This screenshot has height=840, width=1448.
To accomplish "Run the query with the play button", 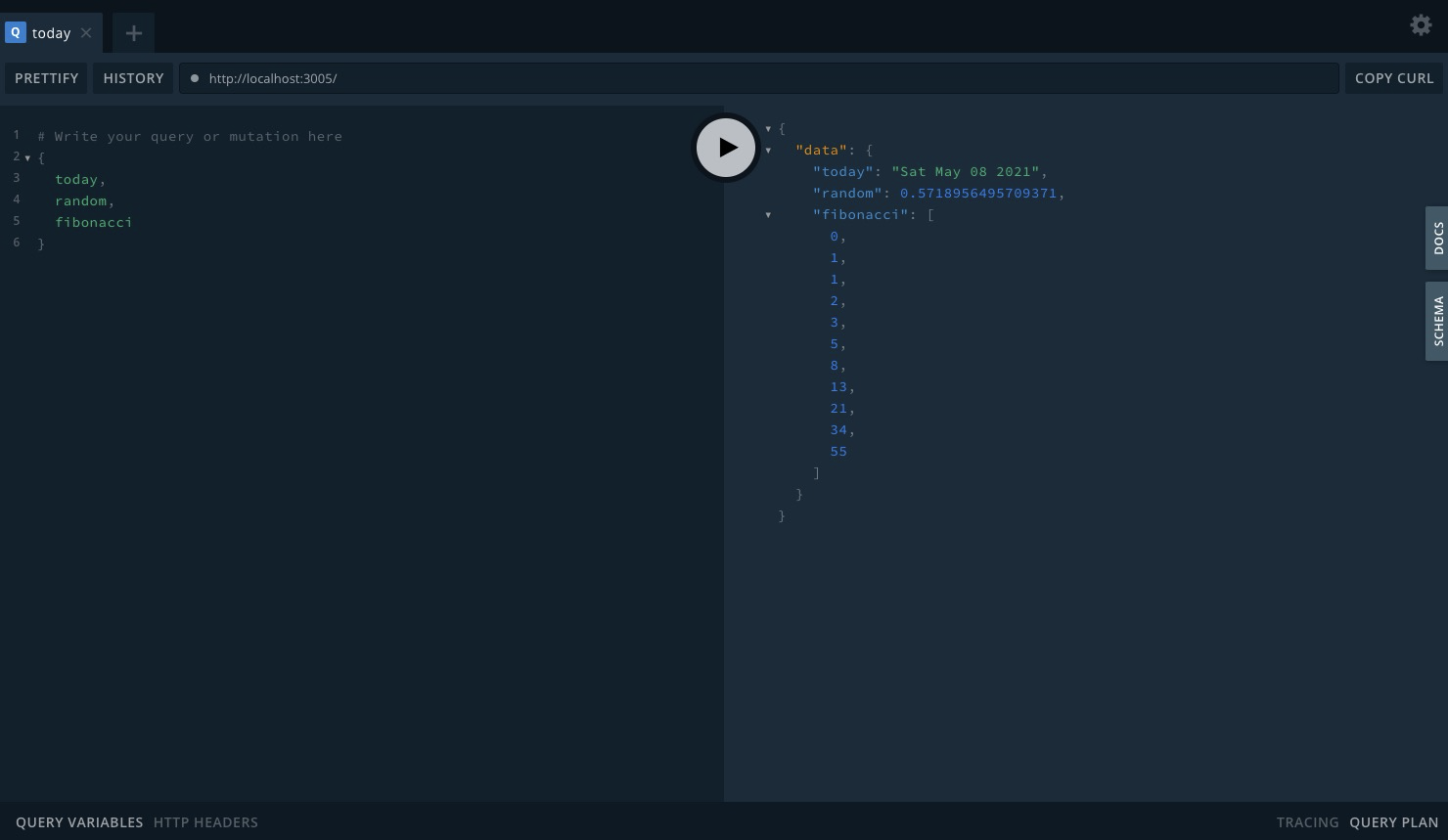I will point(726,148).
